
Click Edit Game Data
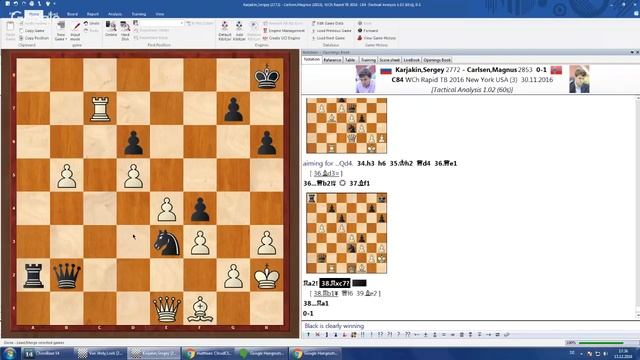point(327,23)
